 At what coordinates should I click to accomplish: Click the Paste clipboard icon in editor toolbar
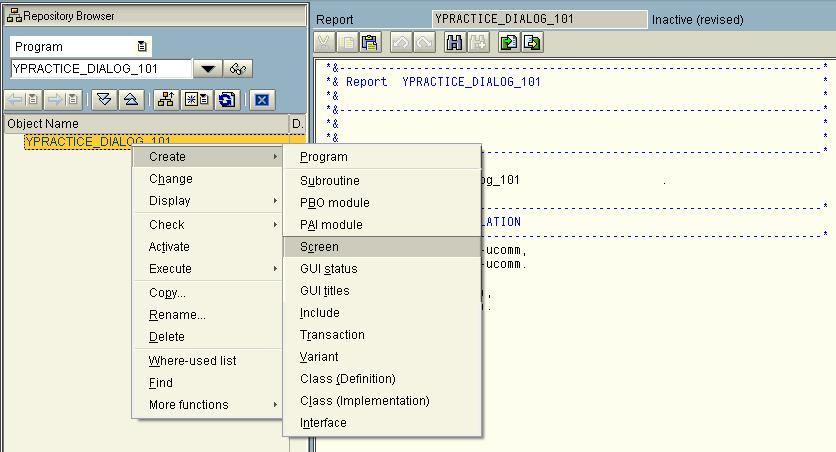[370, 43]
